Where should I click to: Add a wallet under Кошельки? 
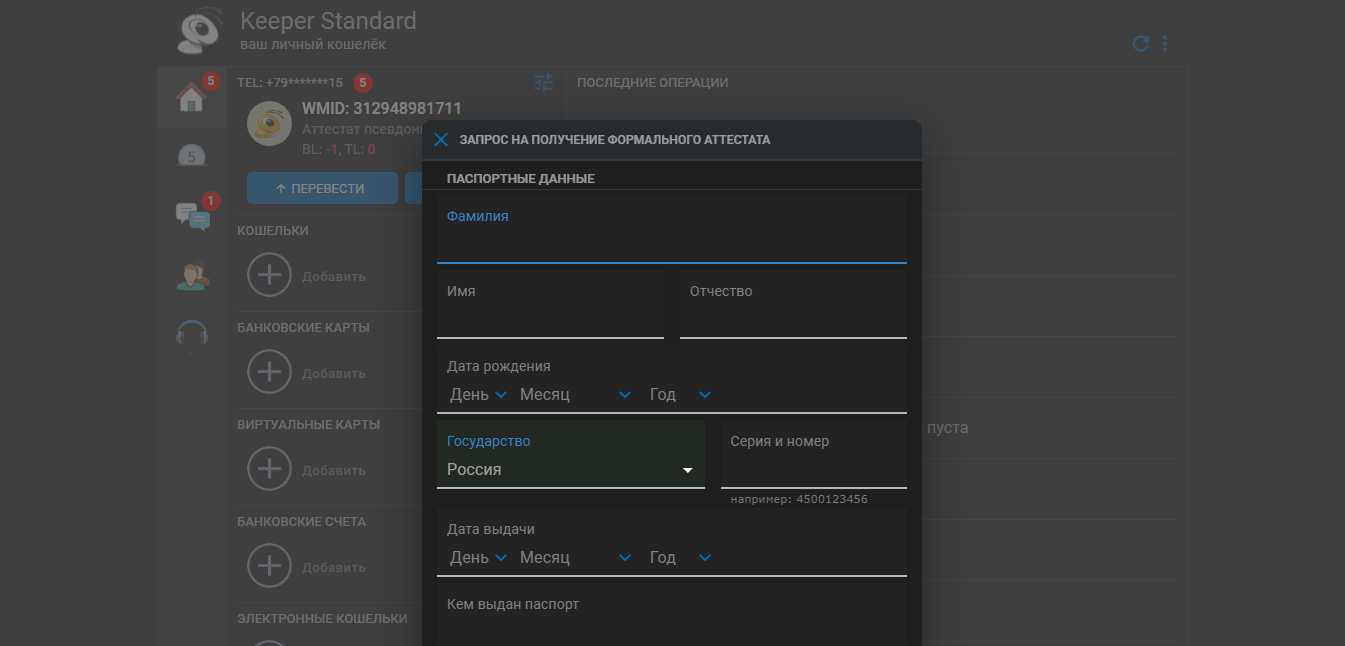[269, 275]
